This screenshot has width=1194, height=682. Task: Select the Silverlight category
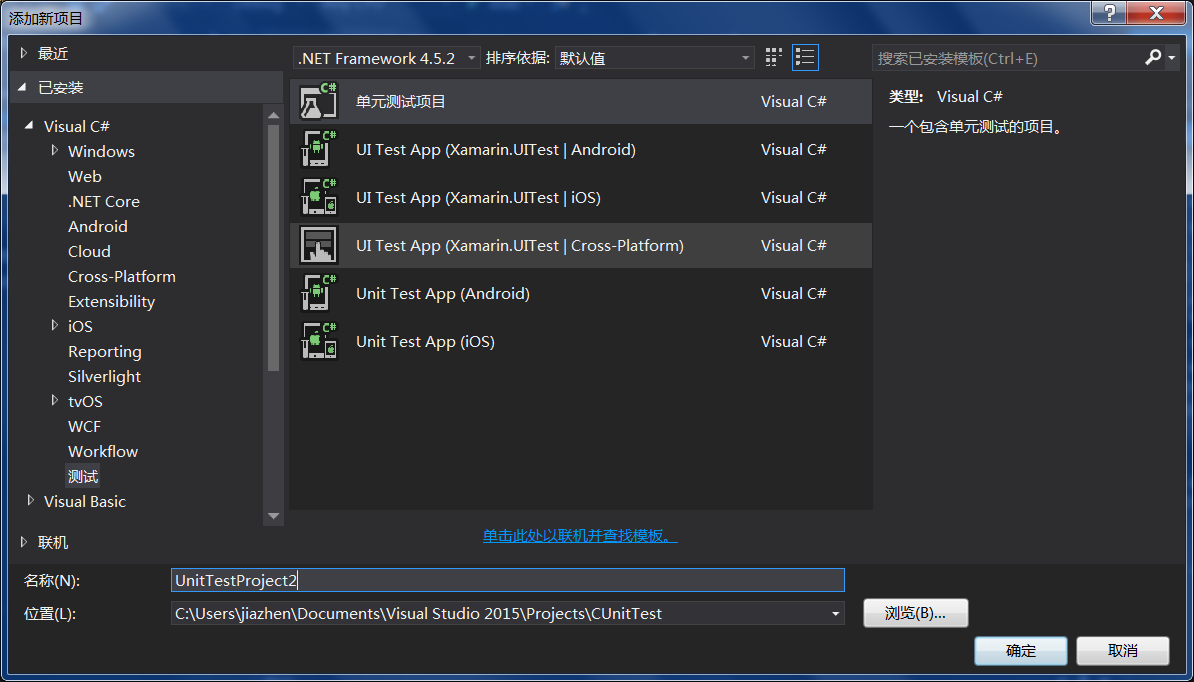(x=104, y=377)
